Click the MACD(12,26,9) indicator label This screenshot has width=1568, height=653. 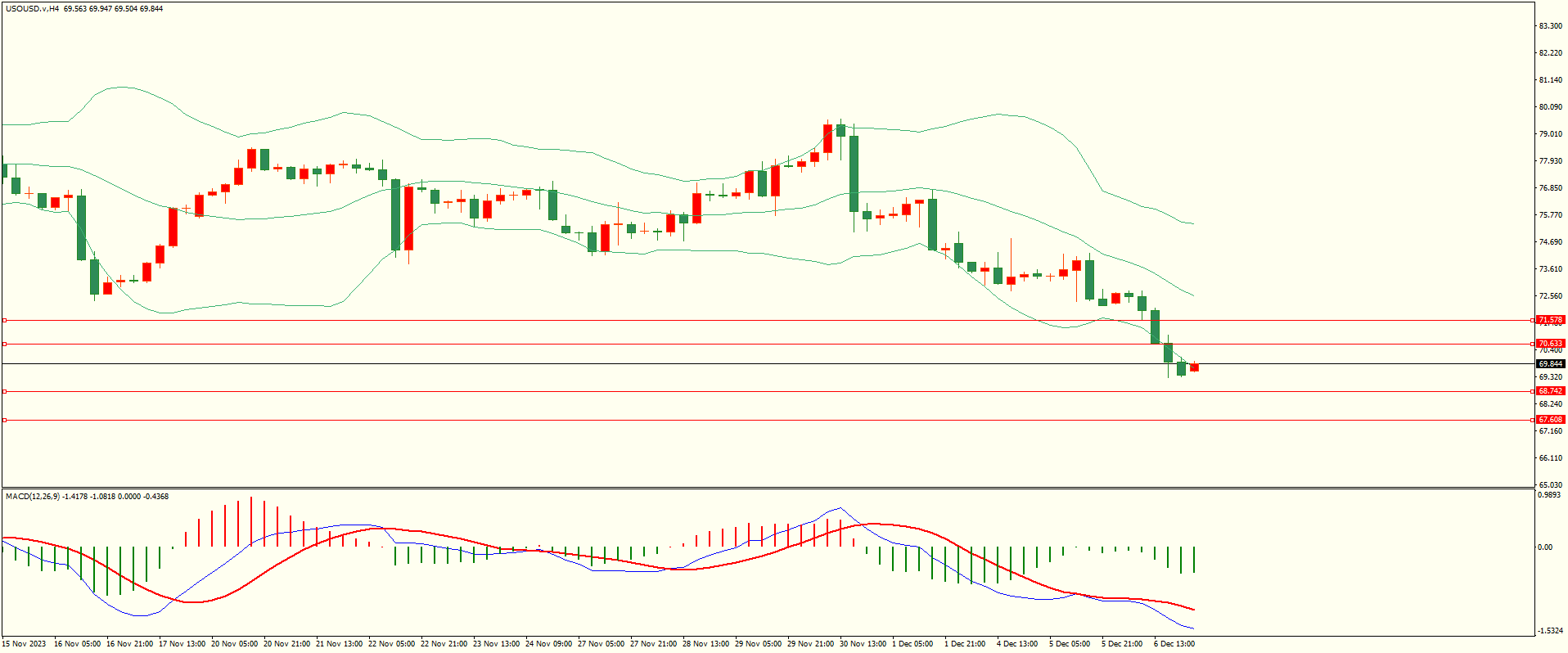pos(32,497)
